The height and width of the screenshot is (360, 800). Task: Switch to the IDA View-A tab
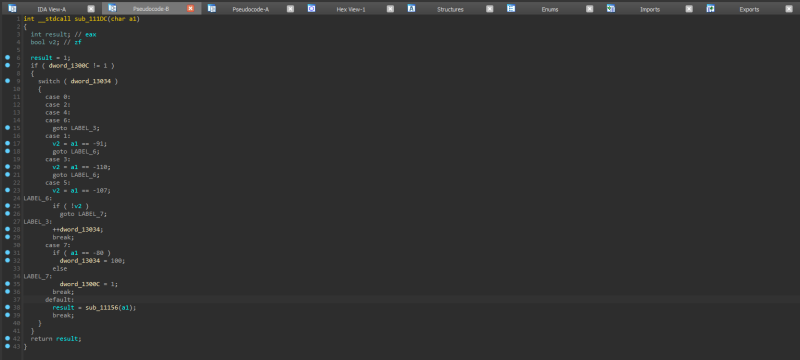point(52,9)
